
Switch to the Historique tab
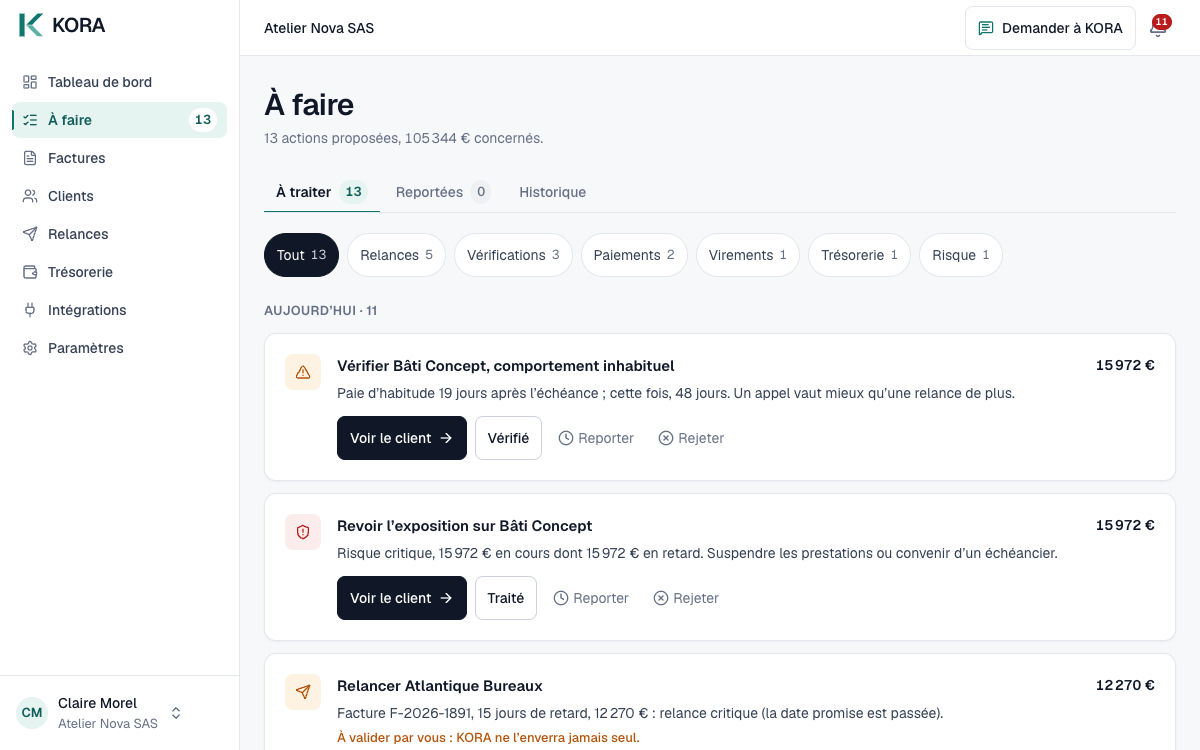pos(552,192)
